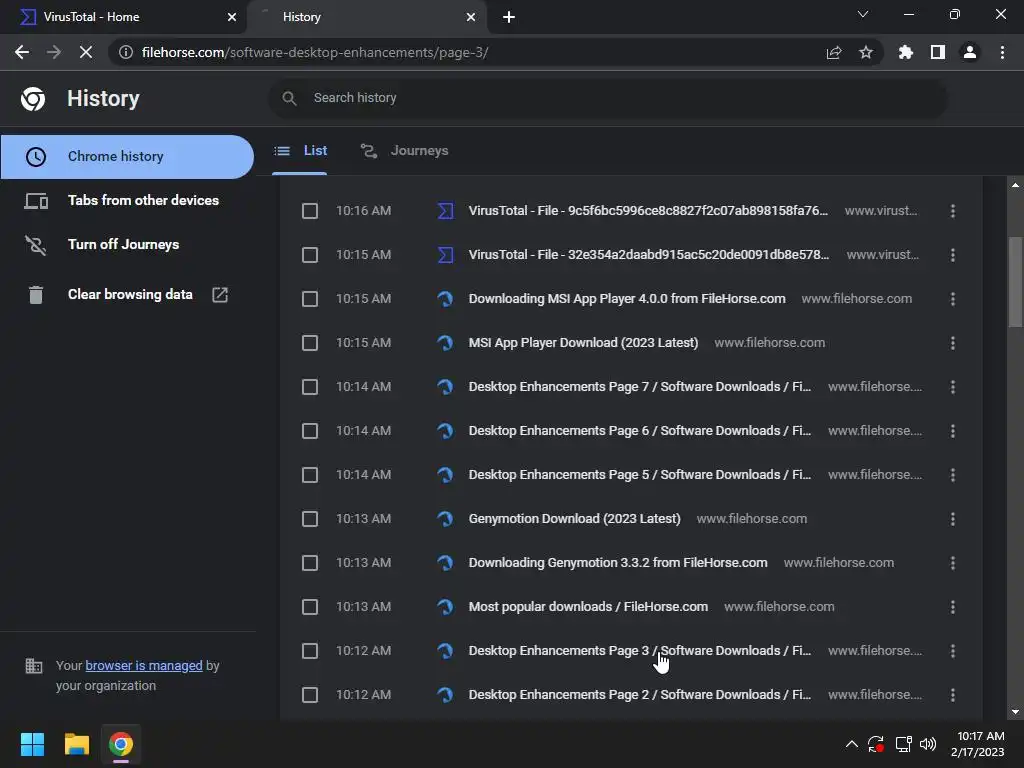
Task: Click the back navigation arrow
Action: 22,52
